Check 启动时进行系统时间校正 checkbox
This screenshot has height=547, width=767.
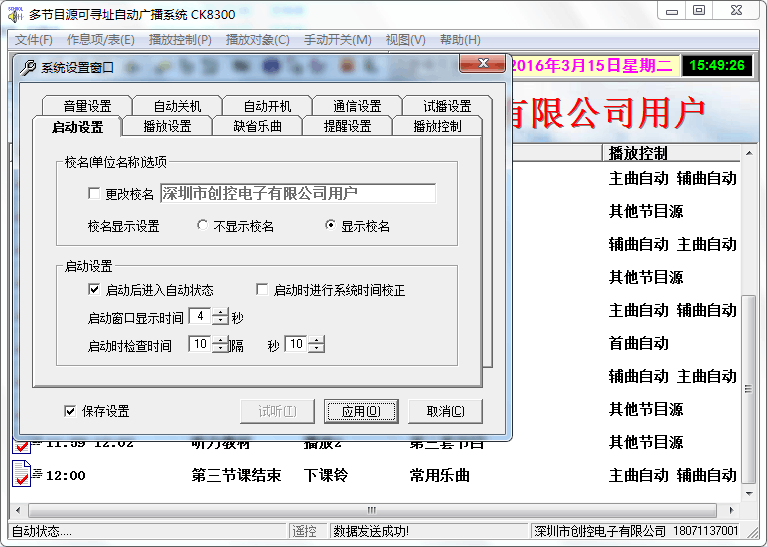(x=262, y=289)
